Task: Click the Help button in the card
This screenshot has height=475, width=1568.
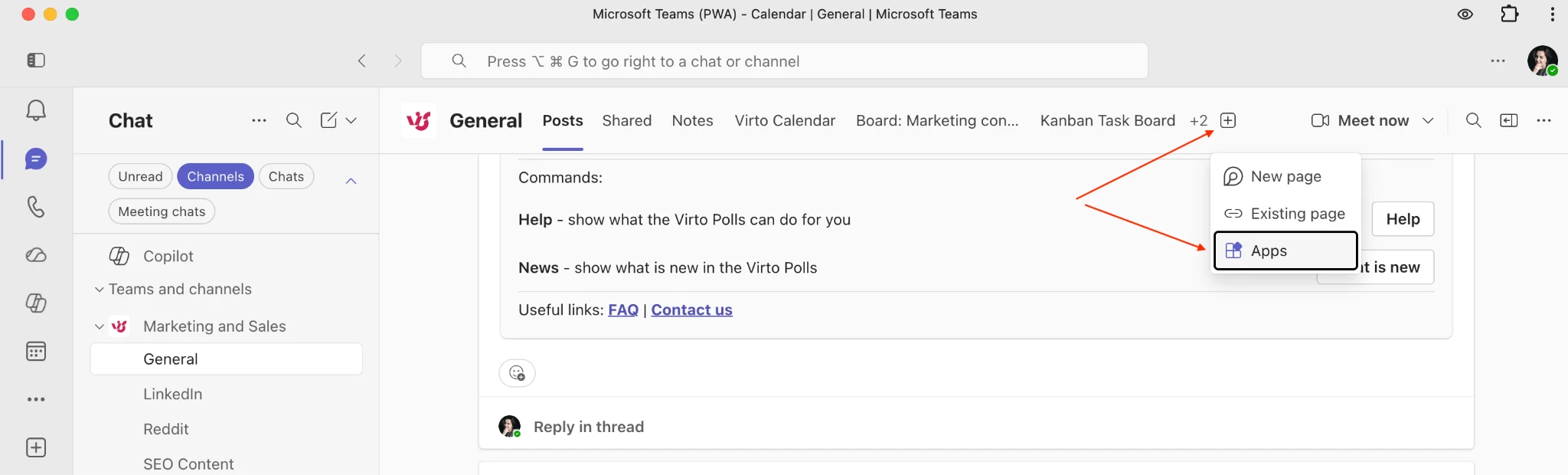Action: coord(1403,219)
